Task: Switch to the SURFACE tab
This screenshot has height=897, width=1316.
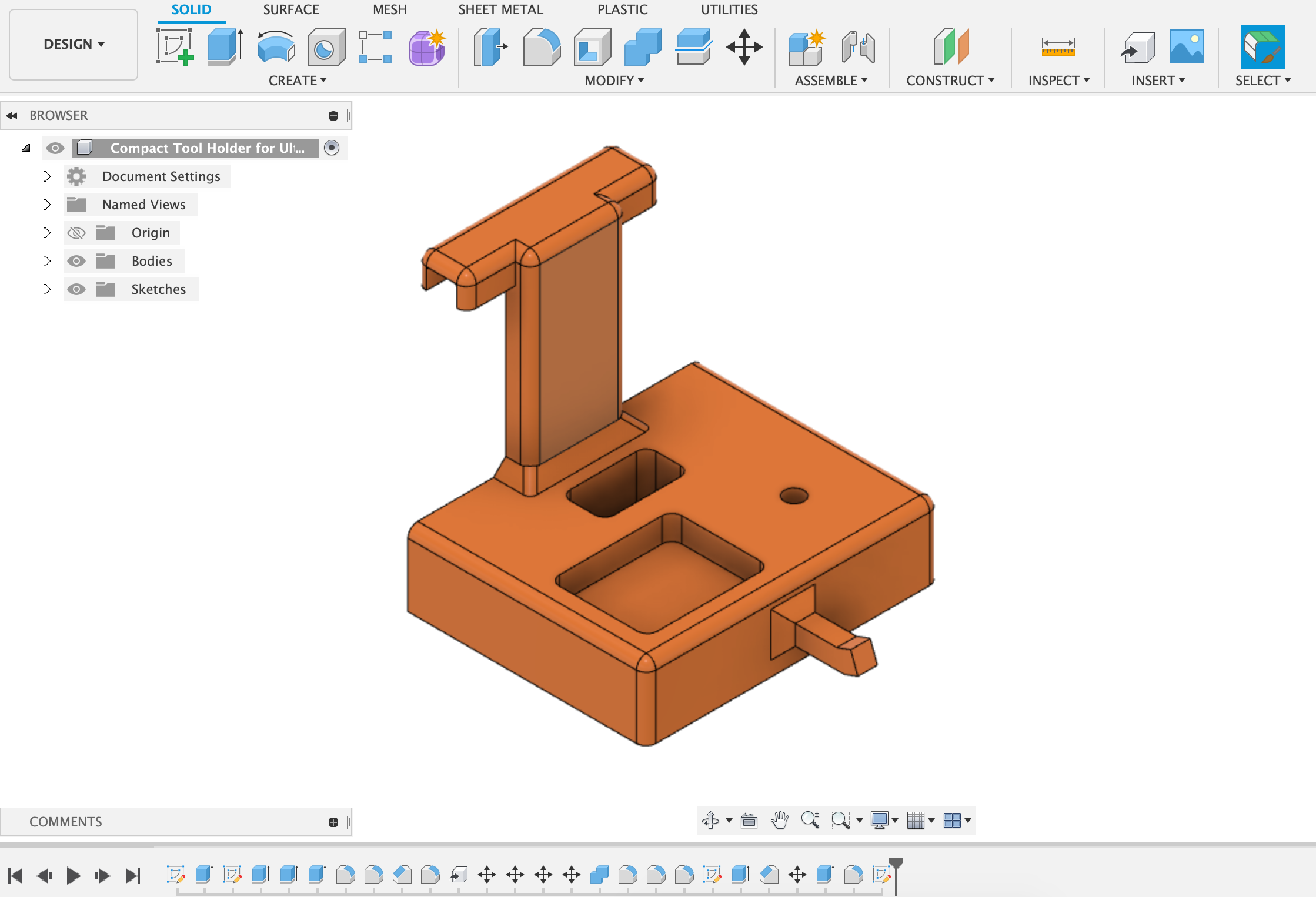Action: pyautogui.click(x=290, y=9)
